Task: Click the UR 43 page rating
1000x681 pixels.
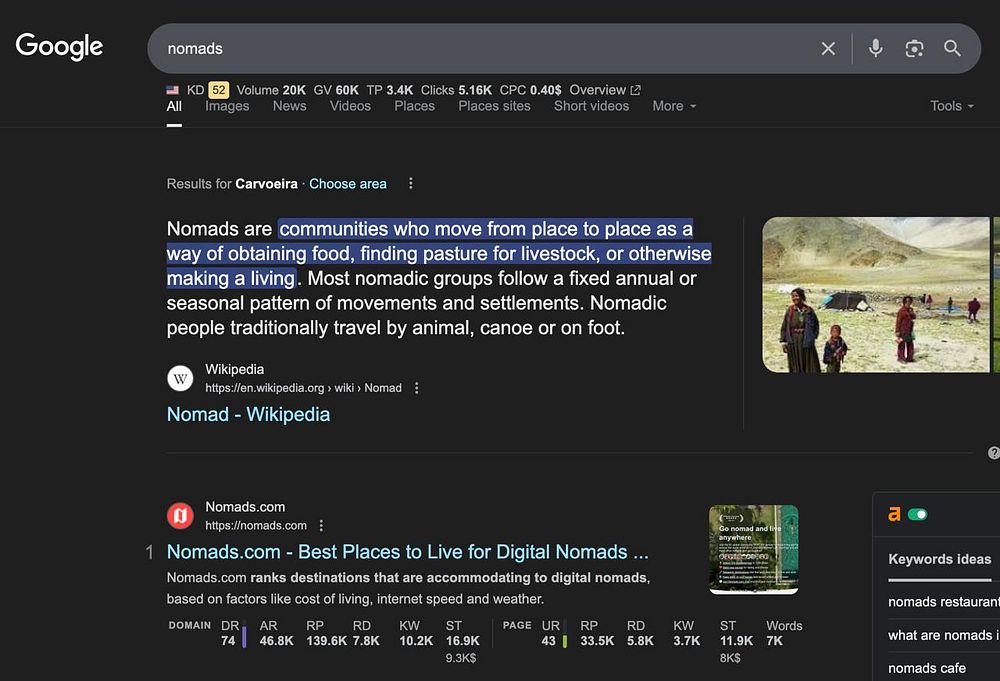Action: (x=550, y=633)
